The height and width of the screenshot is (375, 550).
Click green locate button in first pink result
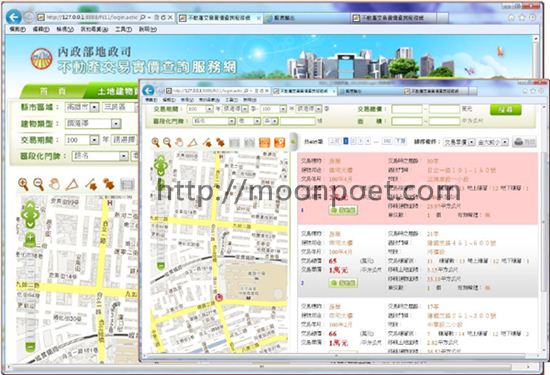click(x=343, y=210)
